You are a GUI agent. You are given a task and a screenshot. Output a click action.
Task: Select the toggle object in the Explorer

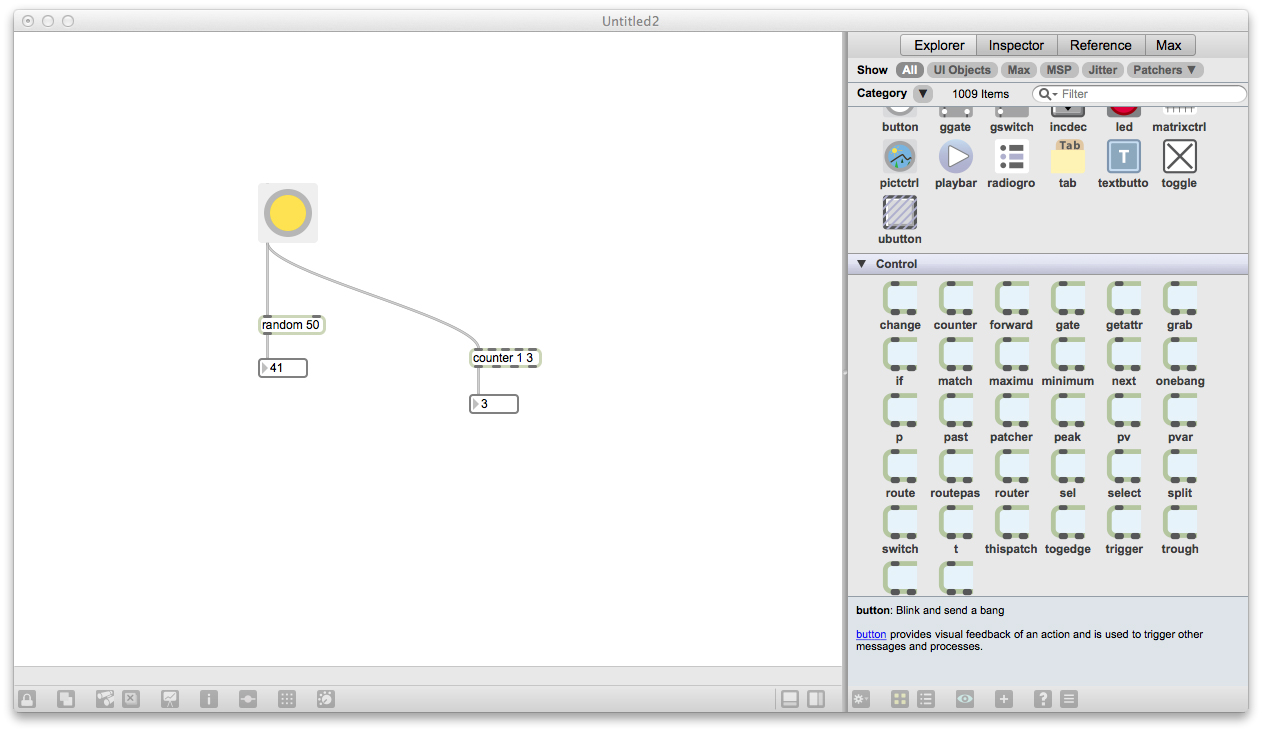tap(1178, 157)
